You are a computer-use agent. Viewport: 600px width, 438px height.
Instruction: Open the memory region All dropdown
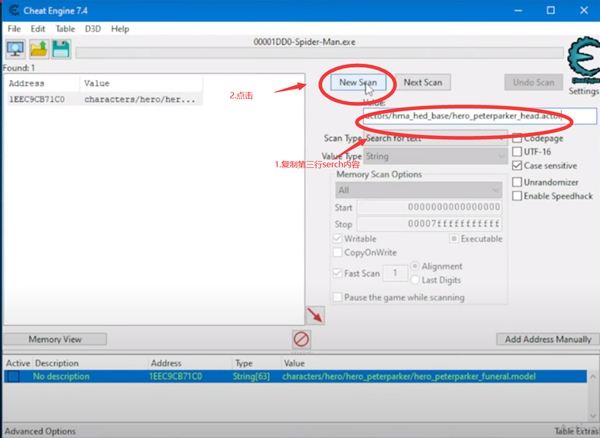pos(419,190)
